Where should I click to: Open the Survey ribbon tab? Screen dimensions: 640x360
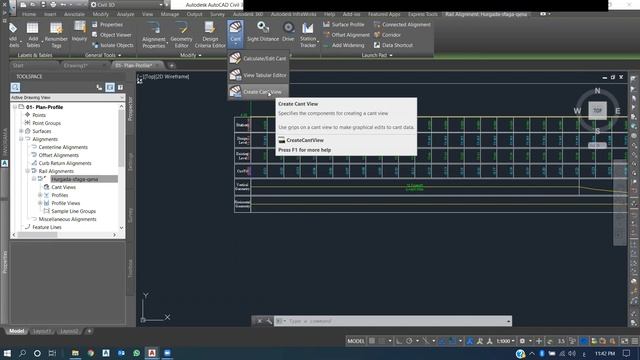(218, 14)
